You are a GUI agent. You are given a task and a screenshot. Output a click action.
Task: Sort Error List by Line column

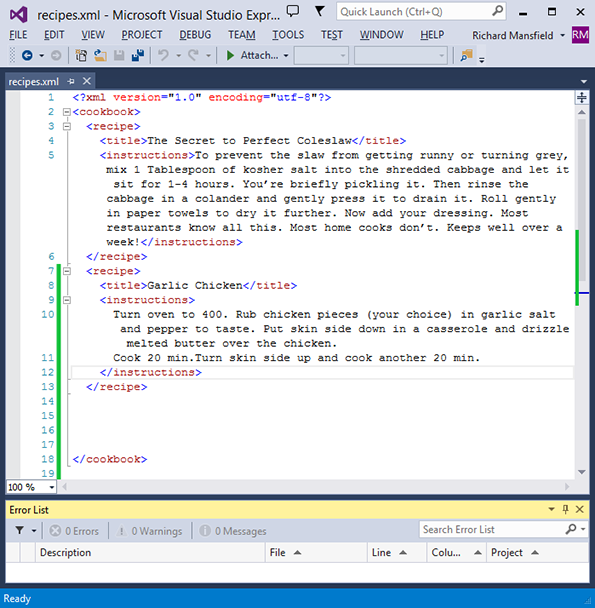(x=397, y=553)
